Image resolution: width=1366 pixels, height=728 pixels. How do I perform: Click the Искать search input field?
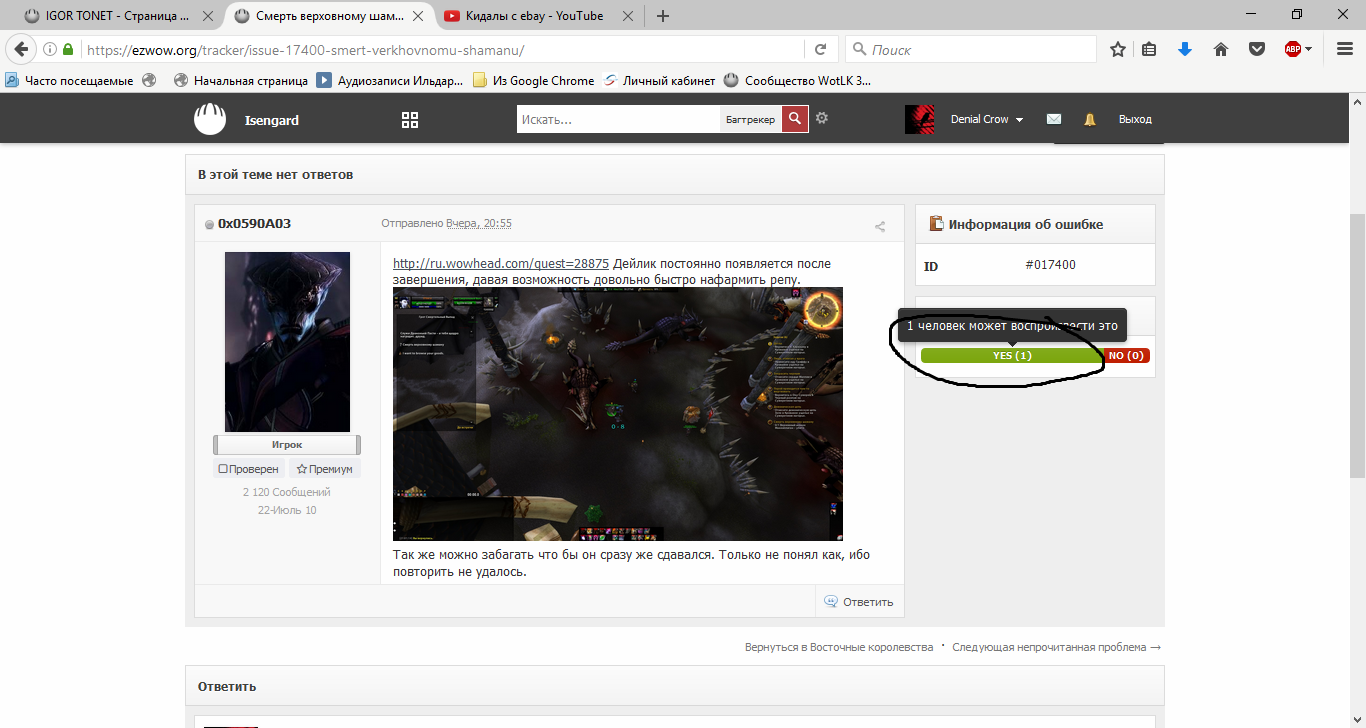click(x=618, y=119)
